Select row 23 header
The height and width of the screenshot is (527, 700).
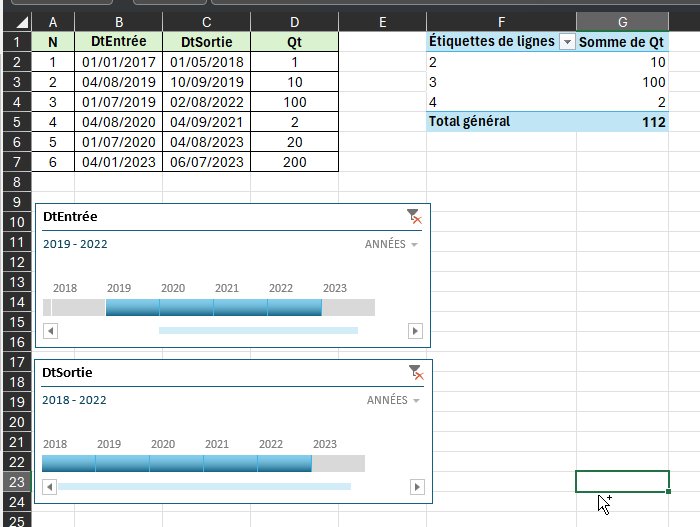[17, 482]
